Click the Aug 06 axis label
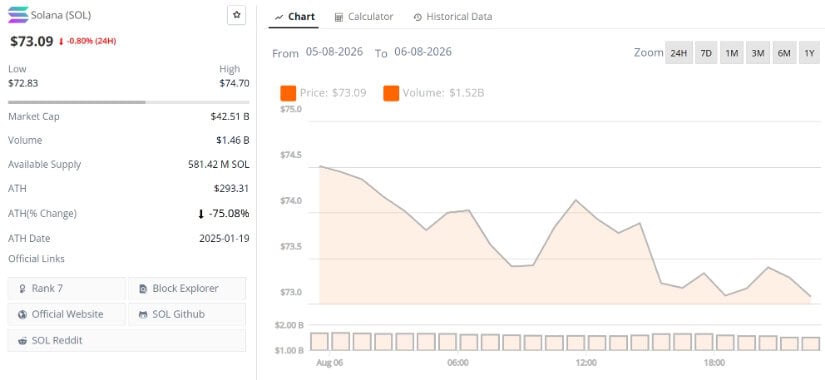Viewport: 825px width, 380px height. click(x=329, y=363)
